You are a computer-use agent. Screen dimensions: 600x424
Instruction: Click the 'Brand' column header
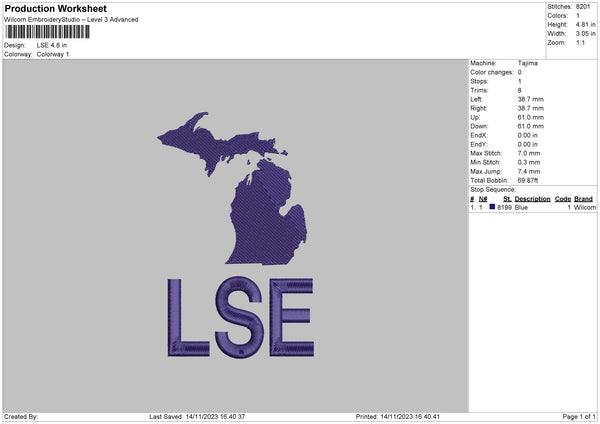click(x=583, y=199)
